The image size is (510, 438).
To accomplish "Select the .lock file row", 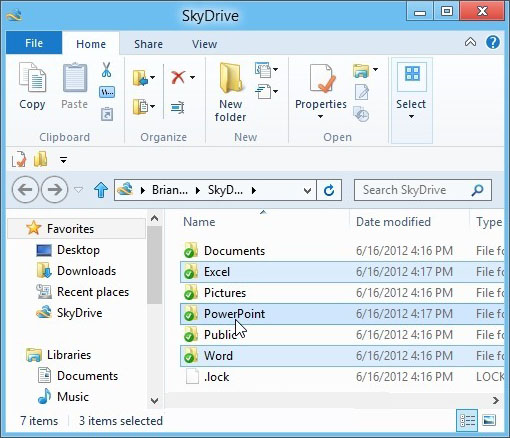I will (342, 377).
